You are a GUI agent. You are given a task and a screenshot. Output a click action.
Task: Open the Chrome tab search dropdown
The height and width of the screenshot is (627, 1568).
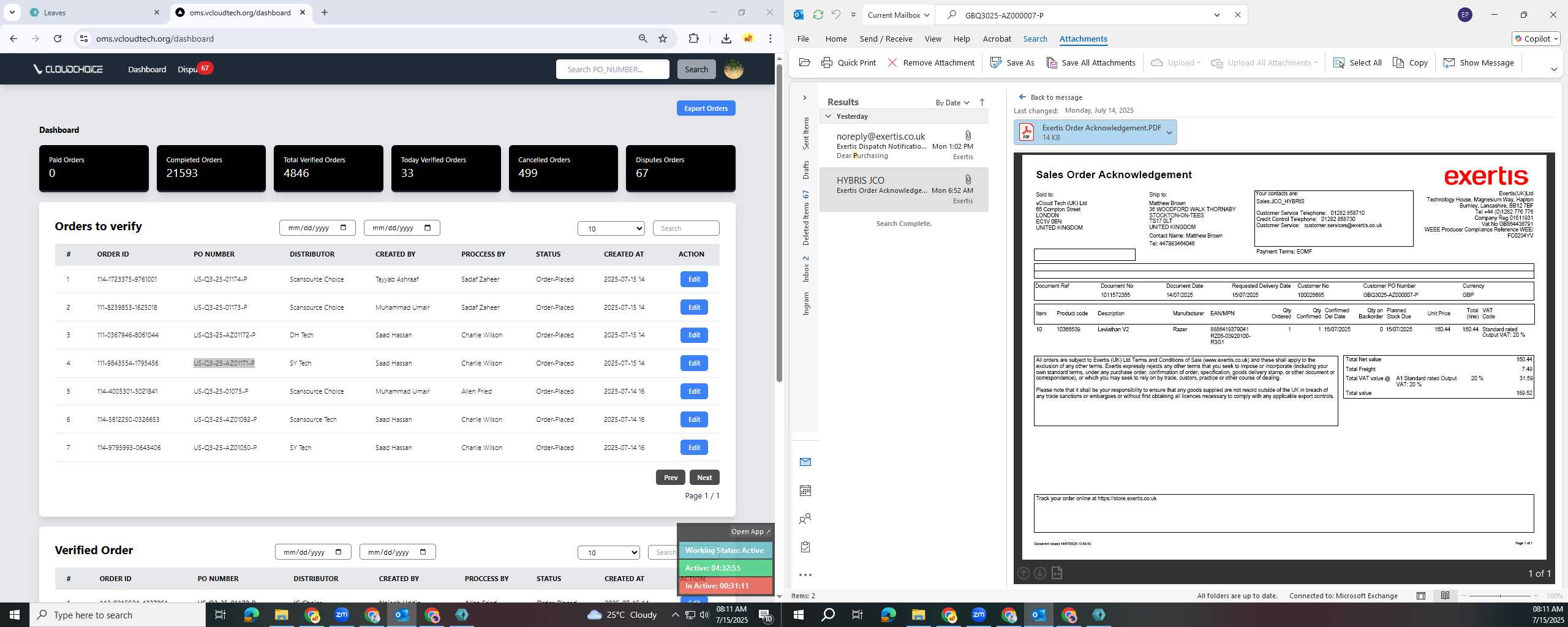pyautogui.click(x=12, y=12)
